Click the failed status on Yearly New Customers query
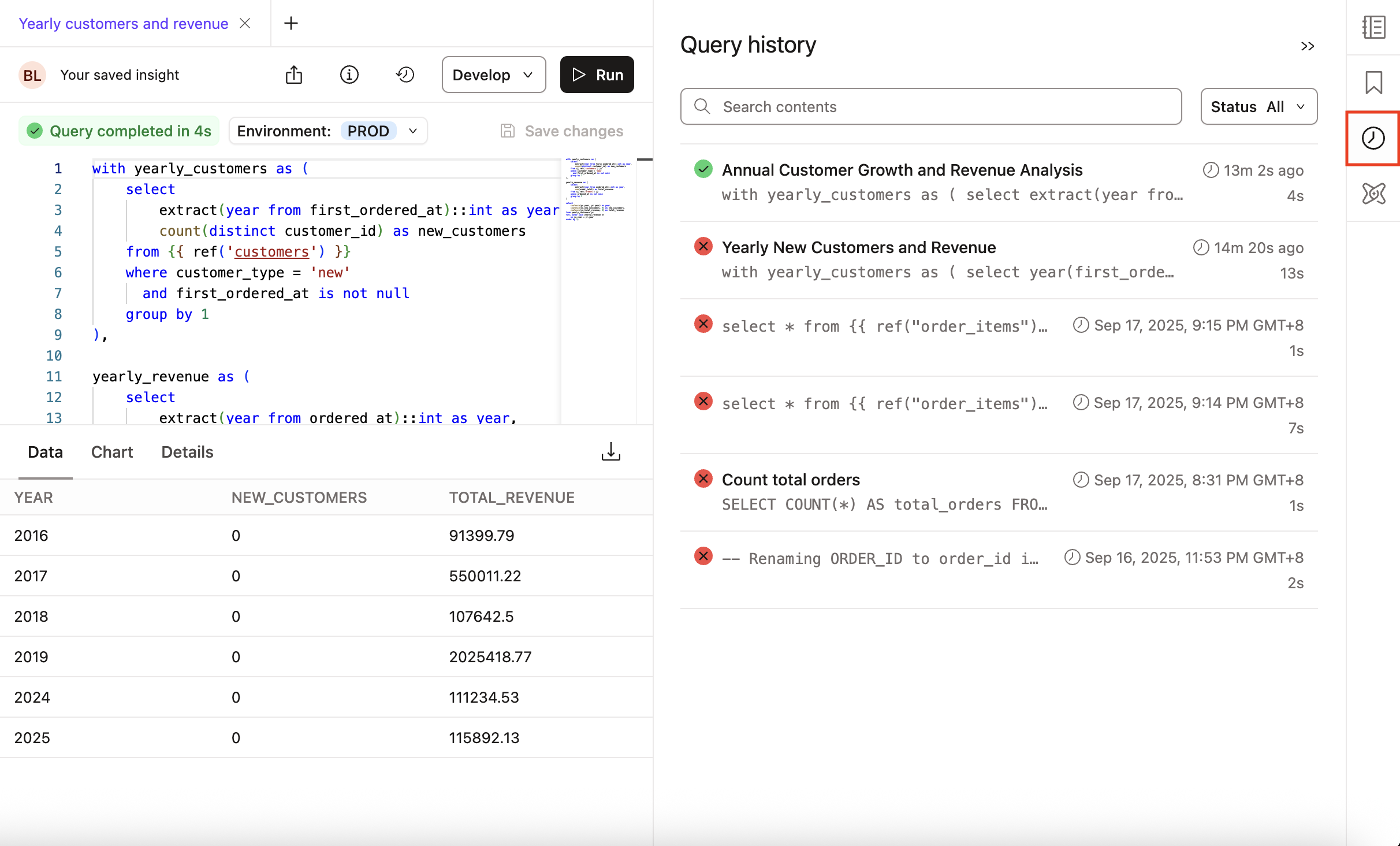The image size is (1400, 846). tap(703, 246)
